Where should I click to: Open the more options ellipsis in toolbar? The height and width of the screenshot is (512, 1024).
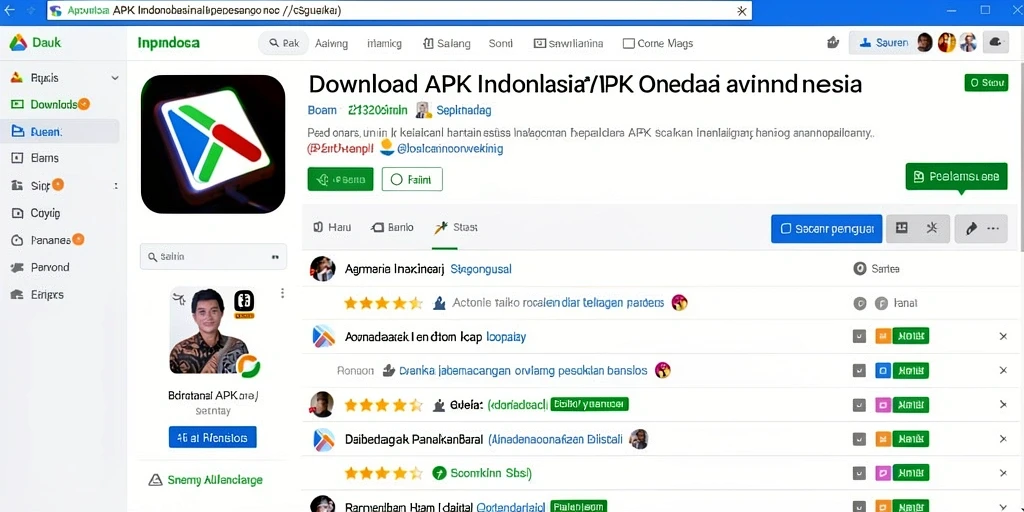click(x=993, y=229)
